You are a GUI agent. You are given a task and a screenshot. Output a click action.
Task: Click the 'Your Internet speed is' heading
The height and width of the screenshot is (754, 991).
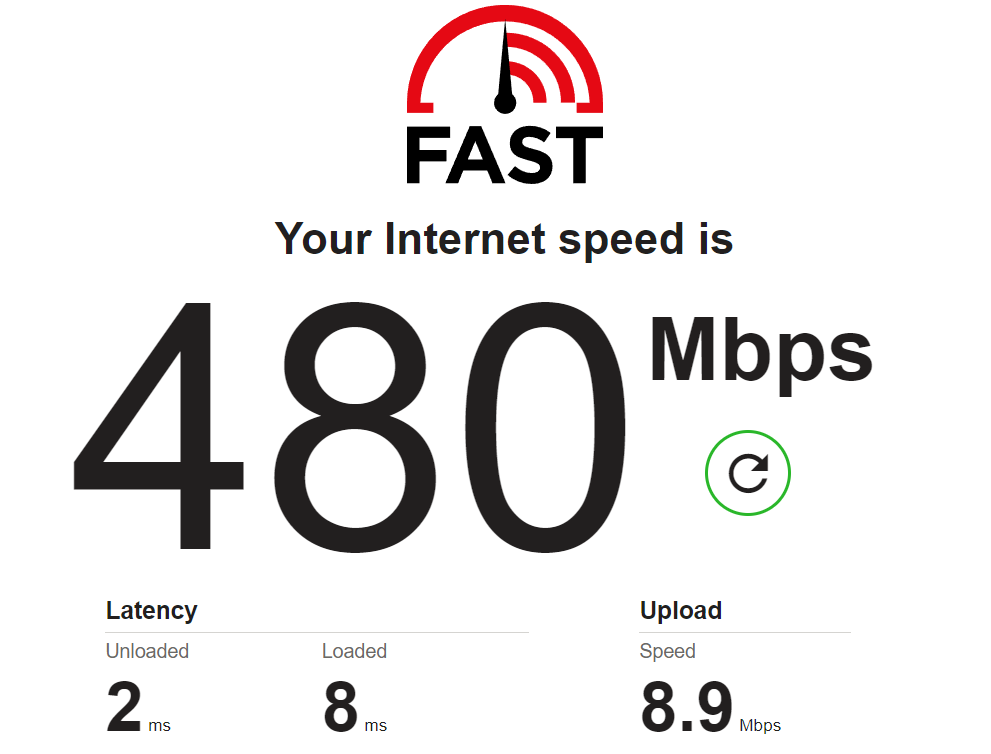coord(504,240)
